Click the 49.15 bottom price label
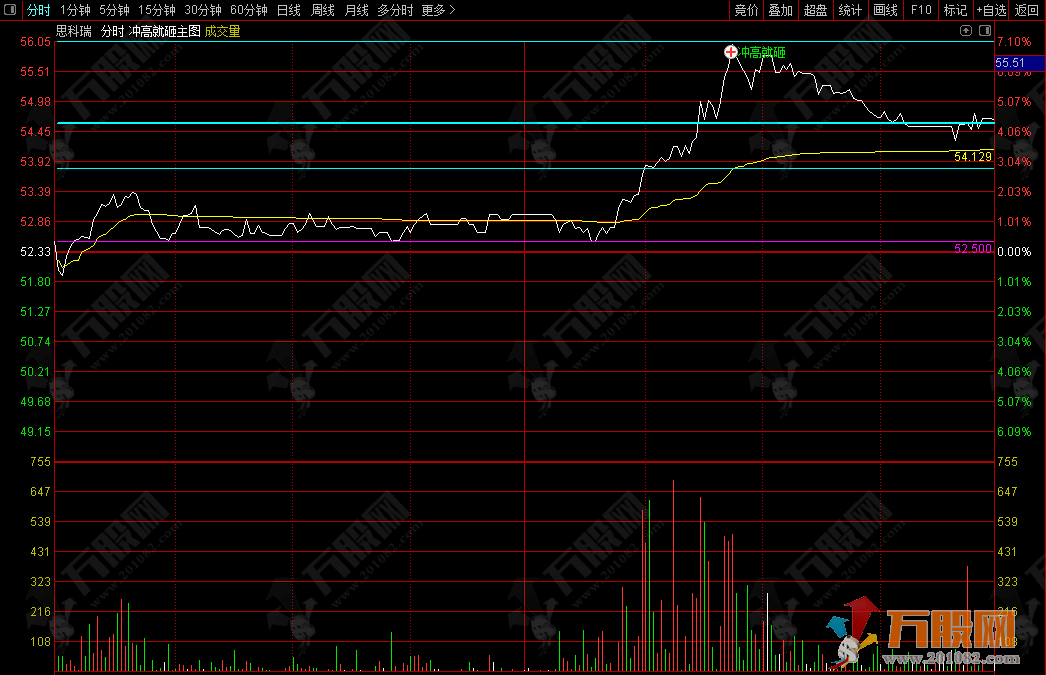 35,432
